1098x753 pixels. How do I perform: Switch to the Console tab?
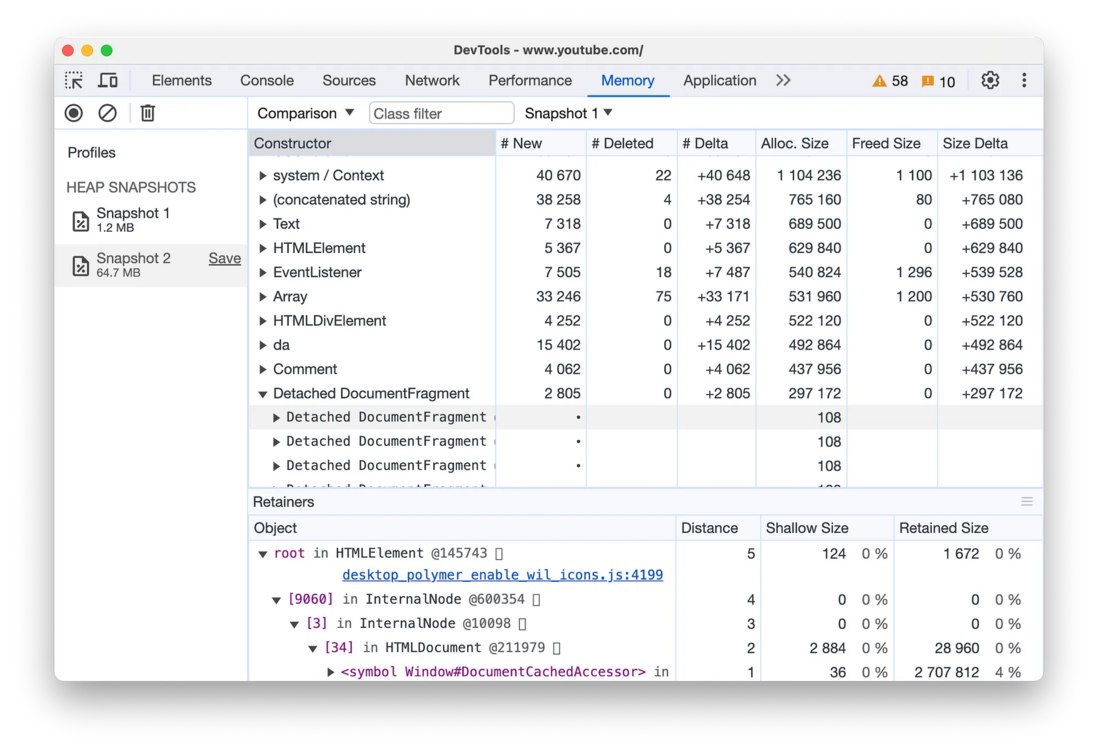[267, 80]
